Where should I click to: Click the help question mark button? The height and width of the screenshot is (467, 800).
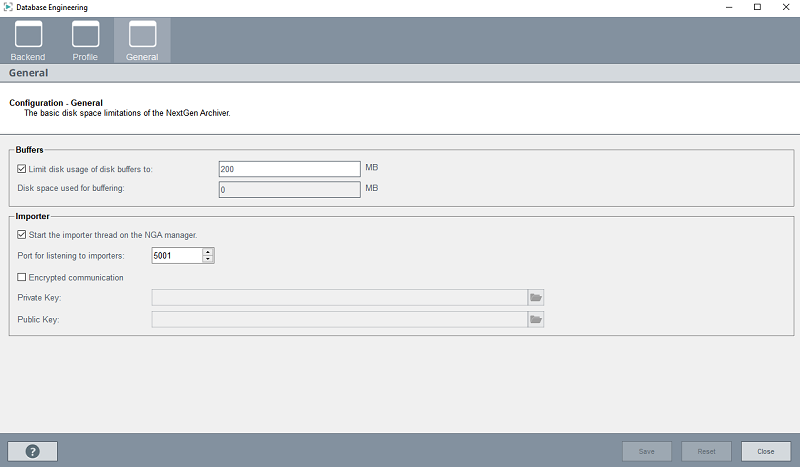(x=32, y=451)
